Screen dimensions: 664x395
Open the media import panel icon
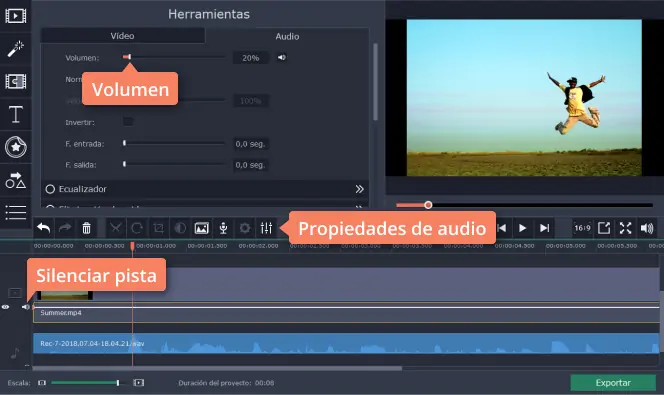click(16, 16)
